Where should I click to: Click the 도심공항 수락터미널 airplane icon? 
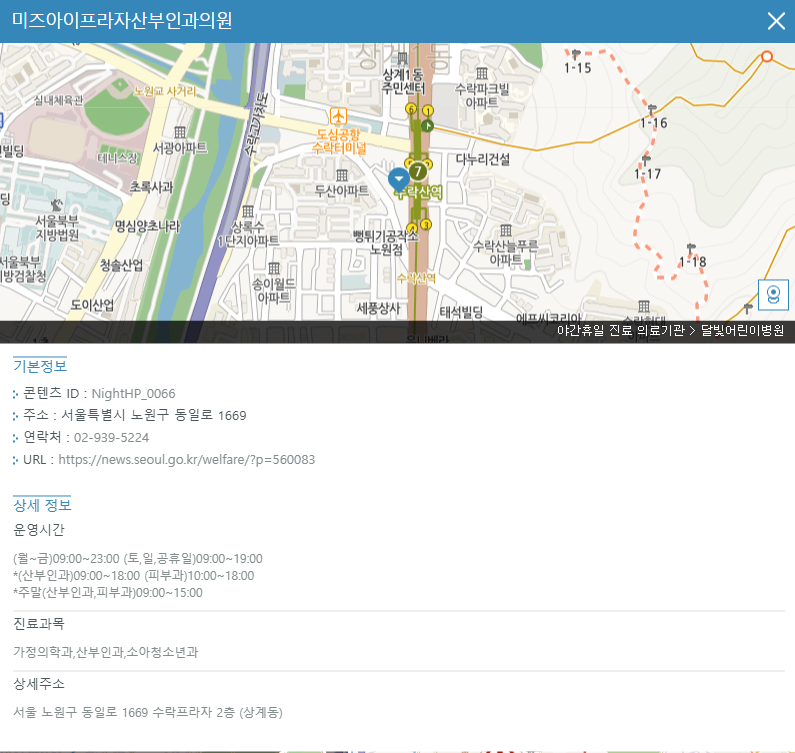[338, 116]
